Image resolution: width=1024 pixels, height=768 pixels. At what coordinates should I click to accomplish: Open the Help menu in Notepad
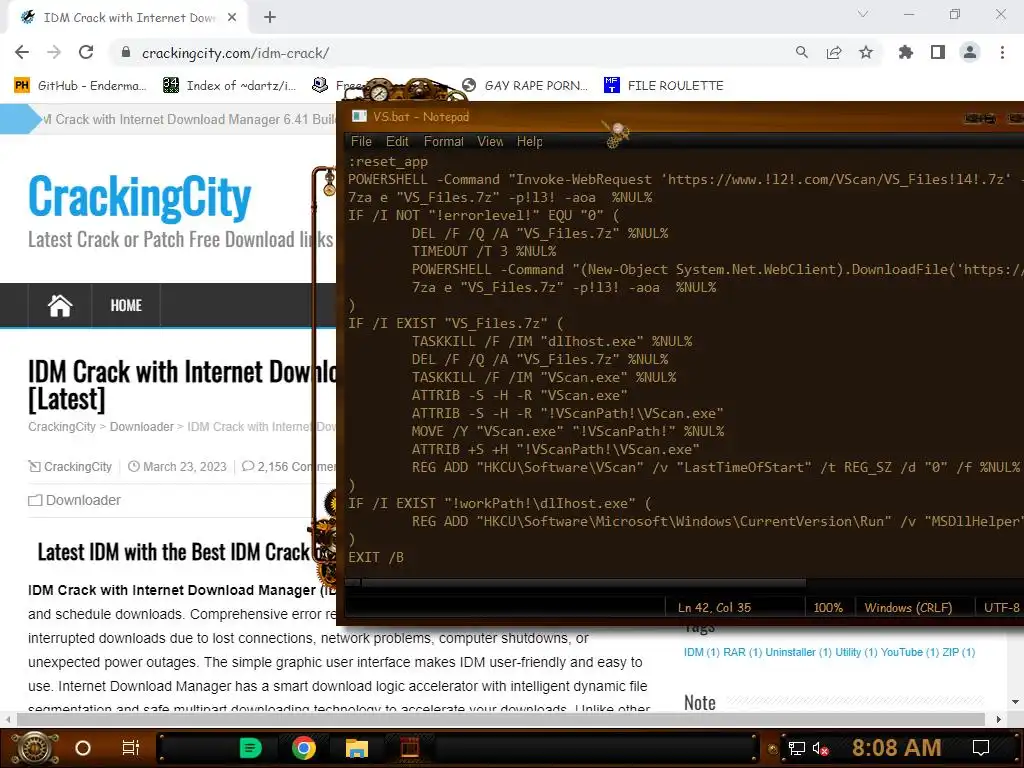point(530,142)
